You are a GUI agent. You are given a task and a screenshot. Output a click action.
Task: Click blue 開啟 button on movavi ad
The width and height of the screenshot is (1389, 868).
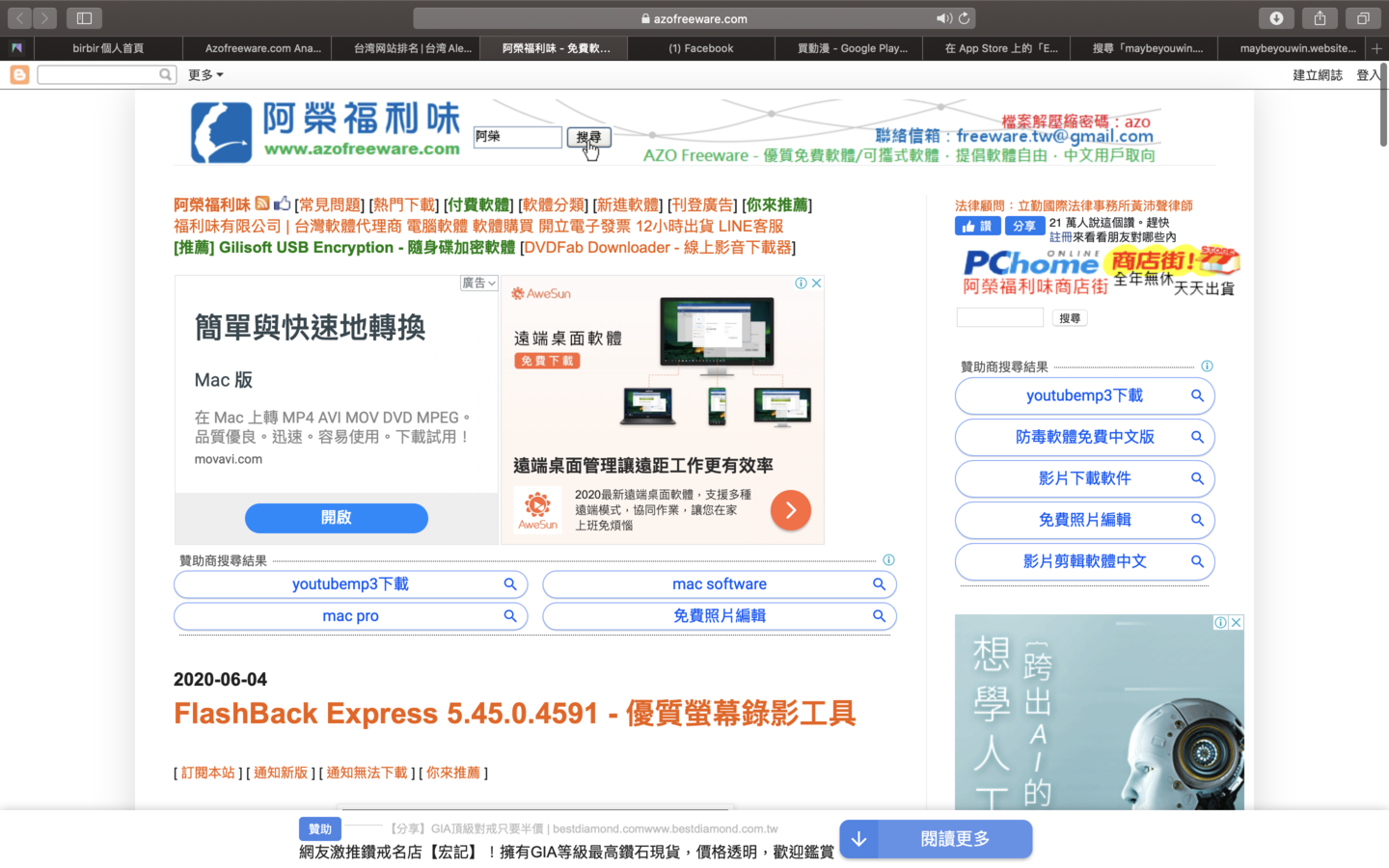point(336,518)
